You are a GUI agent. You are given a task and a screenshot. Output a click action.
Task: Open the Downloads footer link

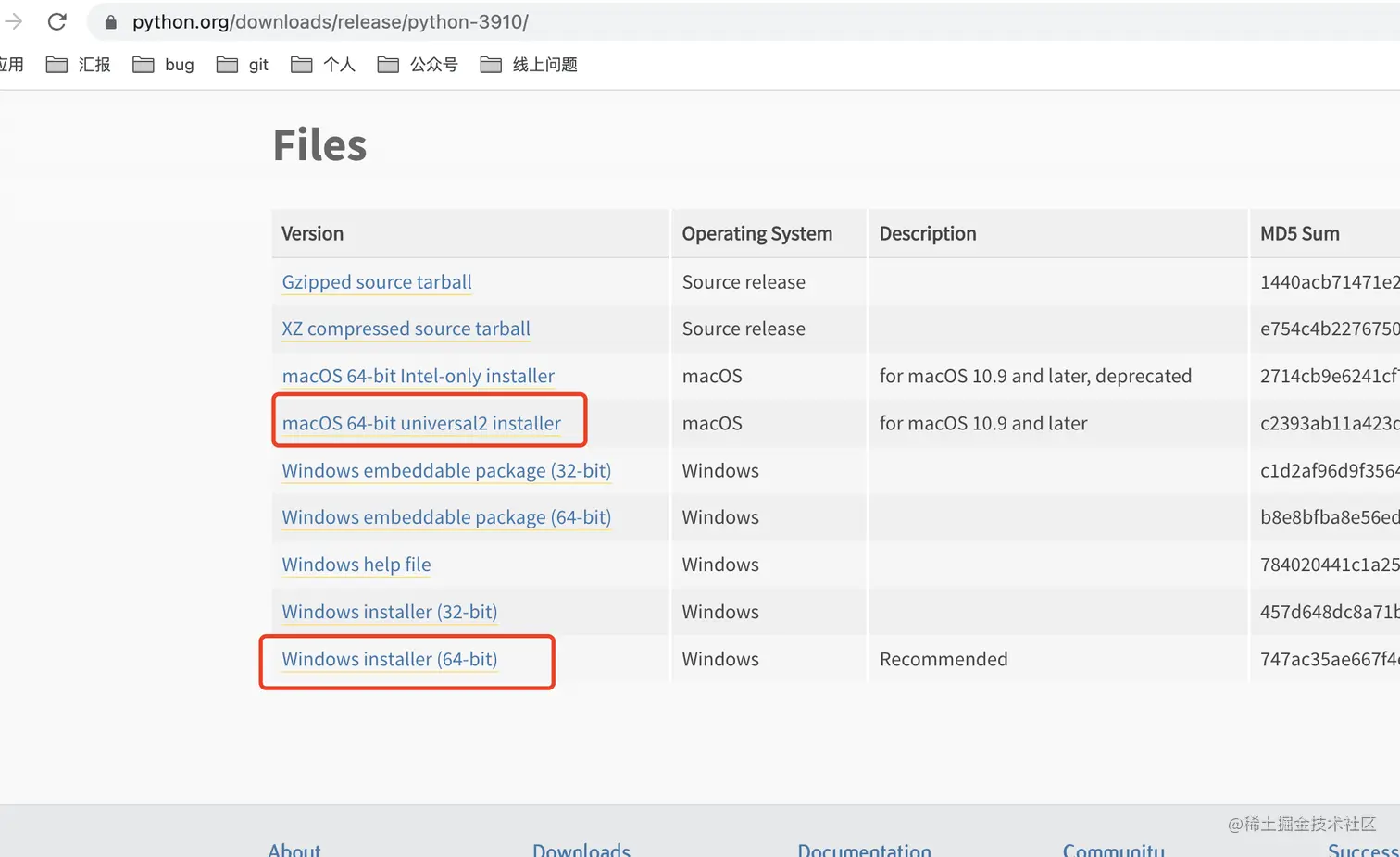click(581, 850)
